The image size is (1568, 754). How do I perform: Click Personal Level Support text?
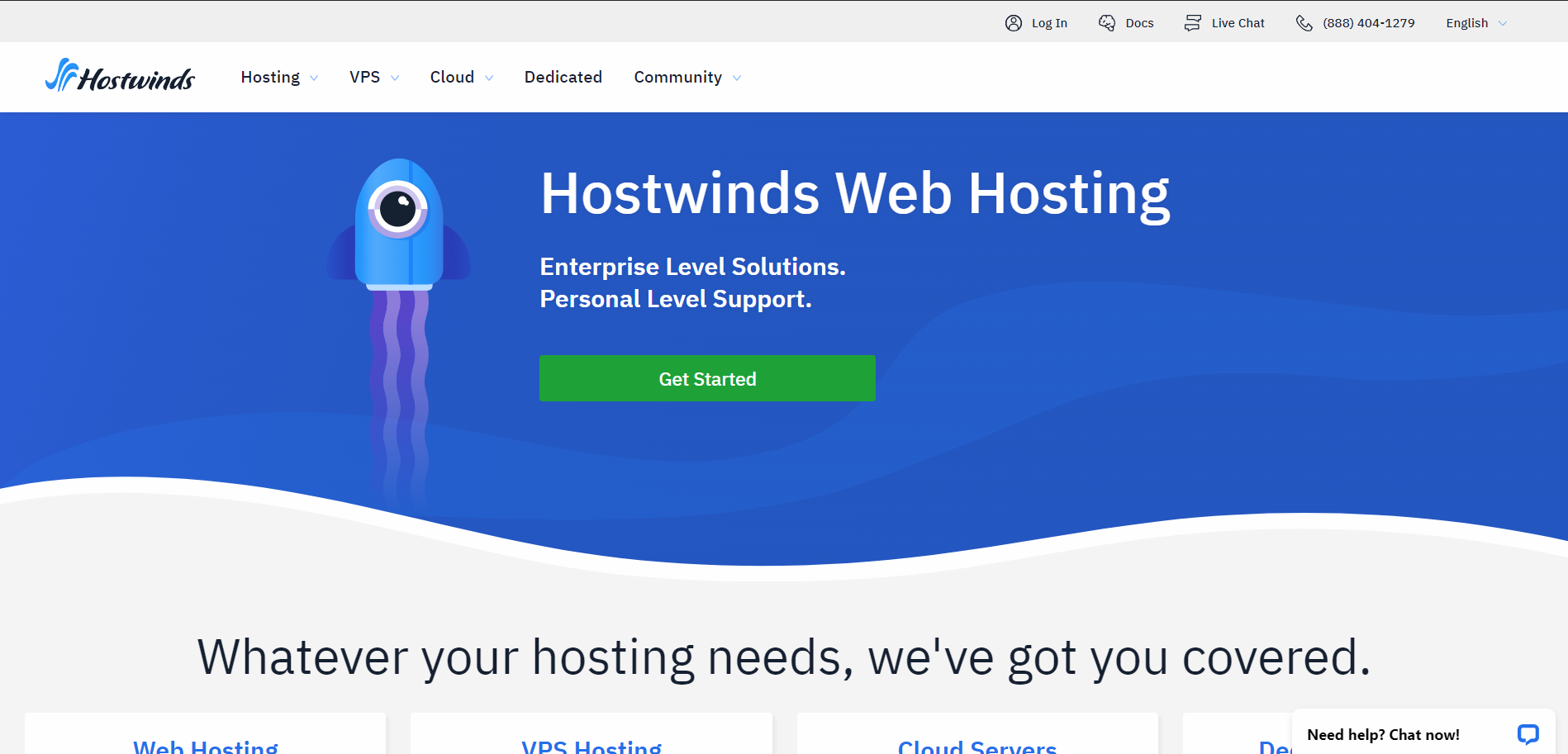tap(676, 299)
